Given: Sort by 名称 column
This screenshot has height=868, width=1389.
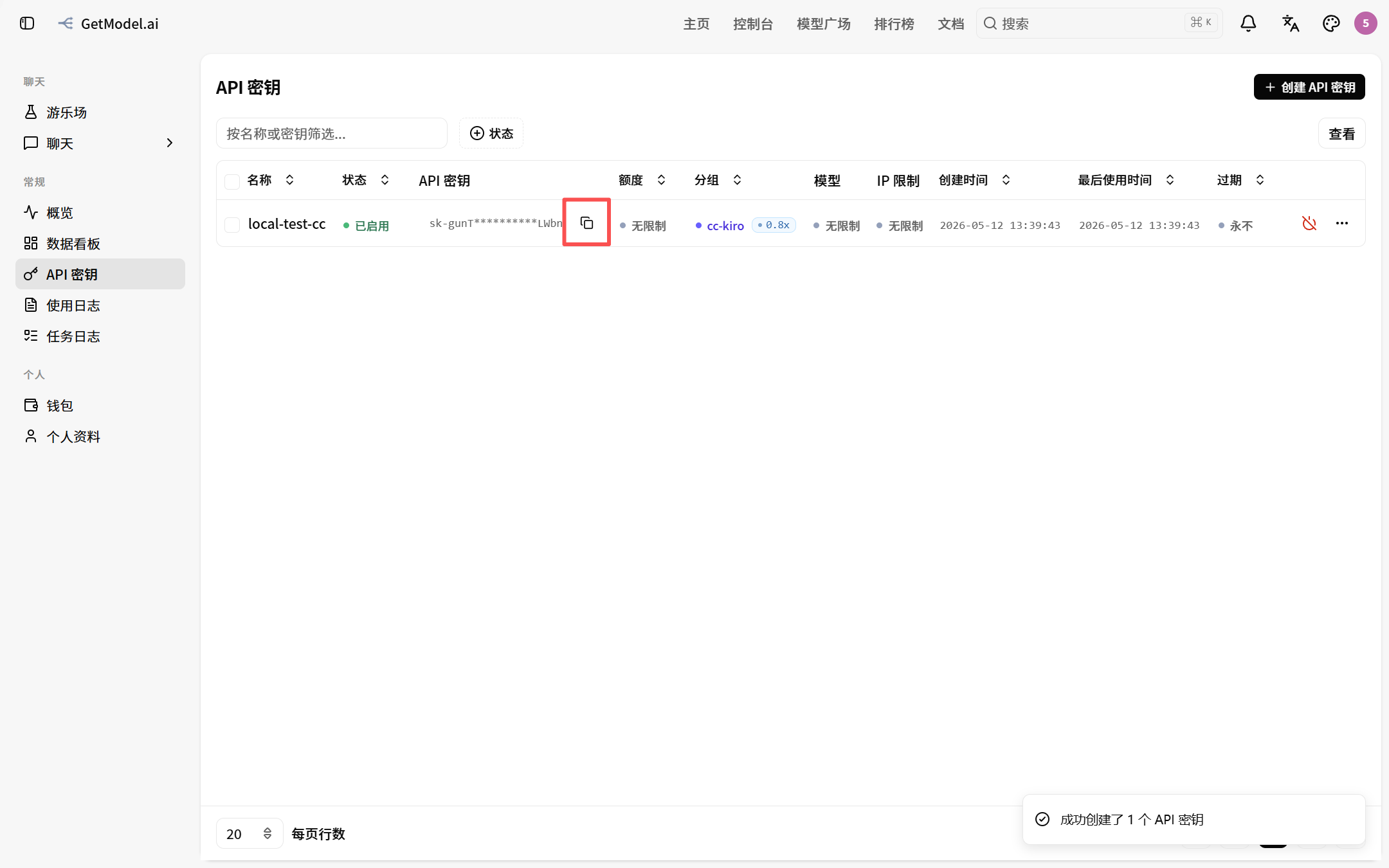Looking at the screenshot, I should pos(271,180).
